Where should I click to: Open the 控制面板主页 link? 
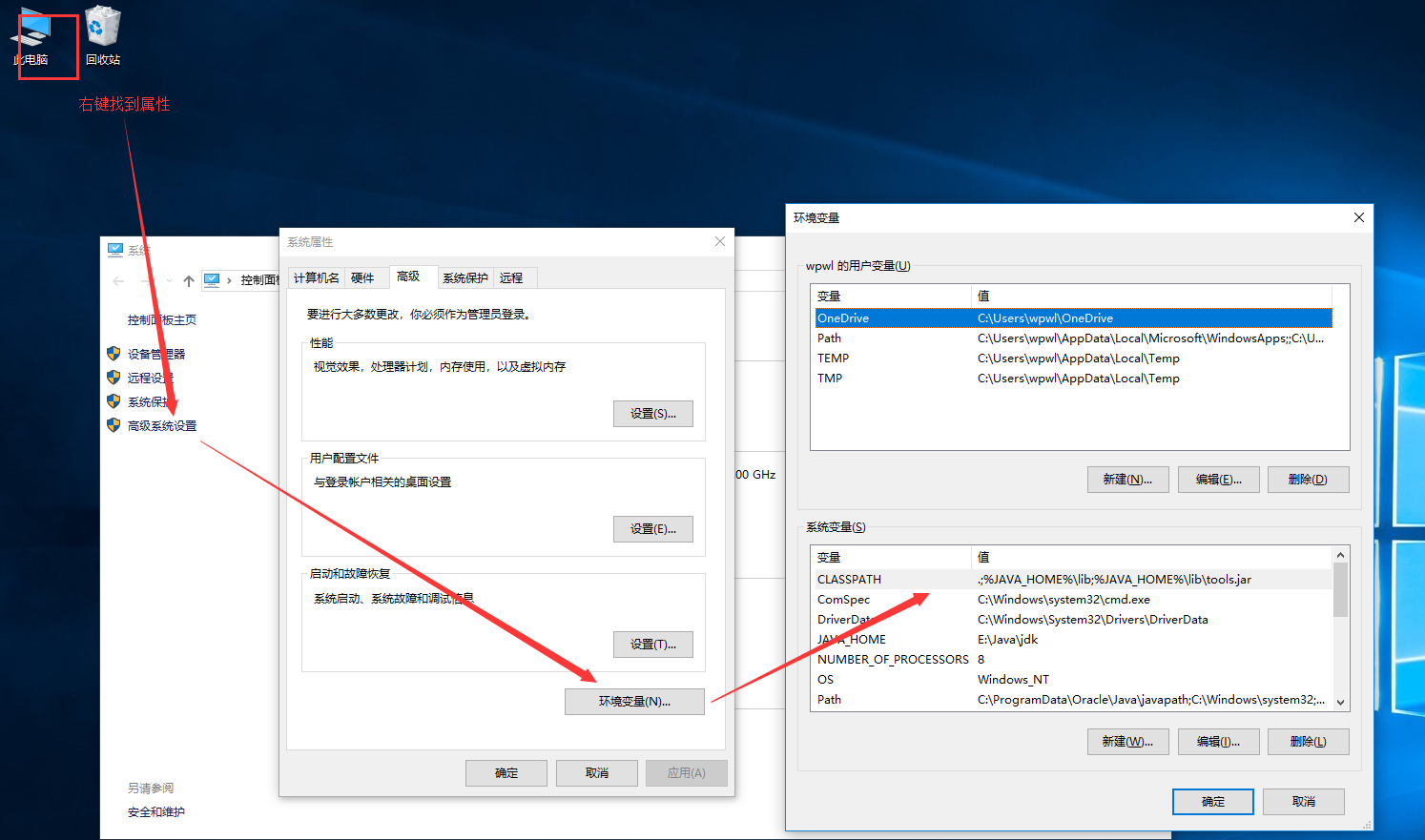click(162, 318)
